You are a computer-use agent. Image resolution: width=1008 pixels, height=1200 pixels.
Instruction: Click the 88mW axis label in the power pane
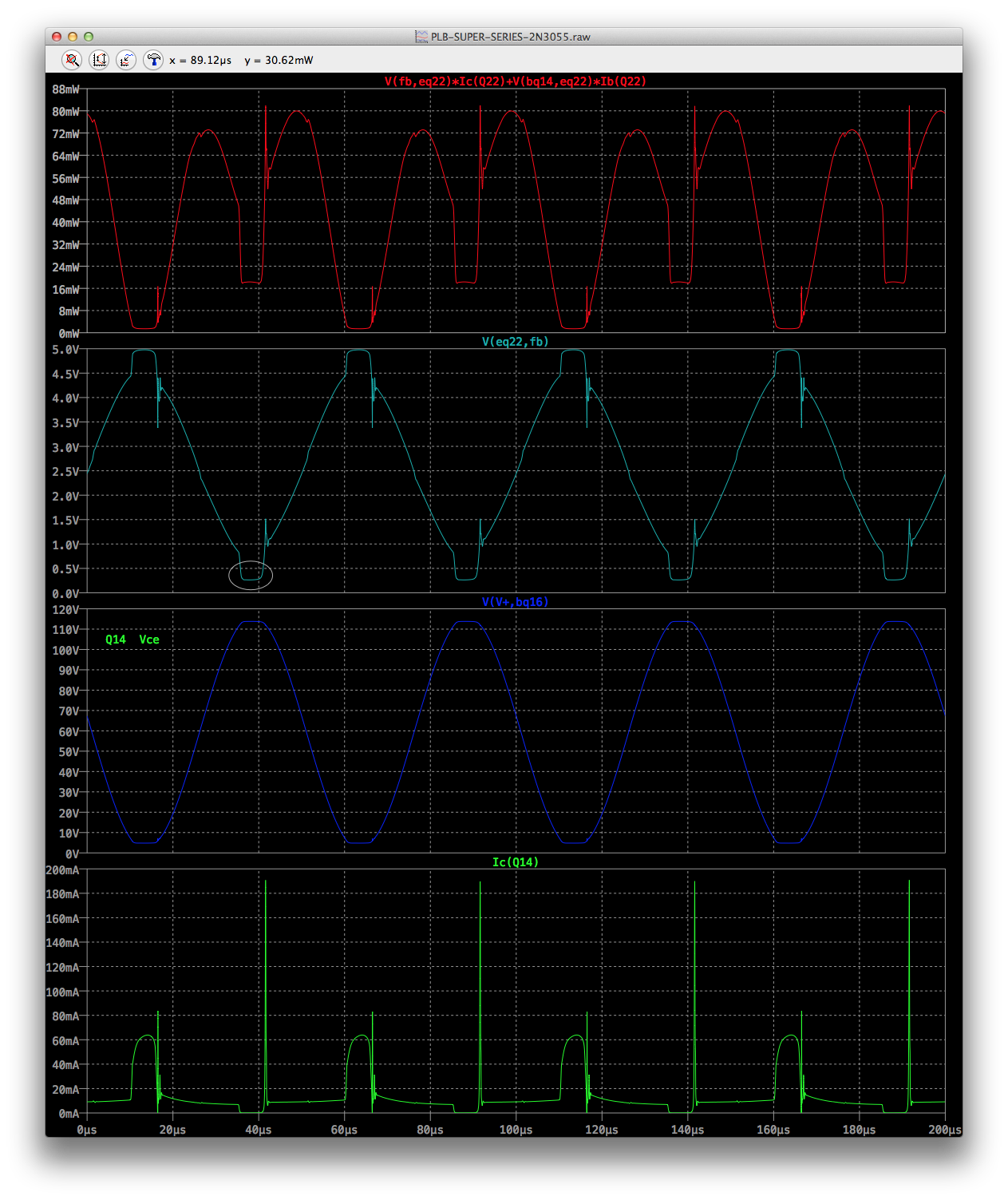pyautogui.click(x=66, y=89)
